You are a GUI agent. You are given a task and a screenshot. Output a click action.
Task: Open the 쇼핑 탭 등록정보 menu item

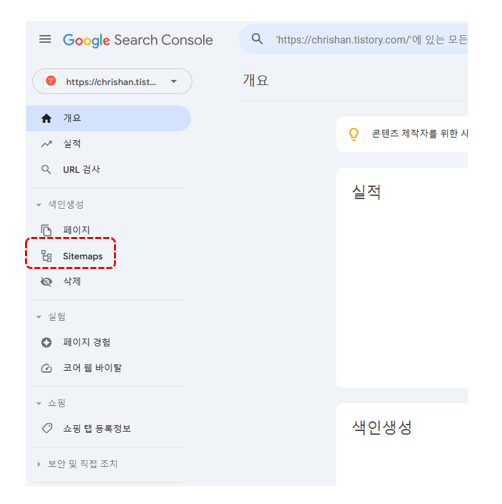pos(108,429)
